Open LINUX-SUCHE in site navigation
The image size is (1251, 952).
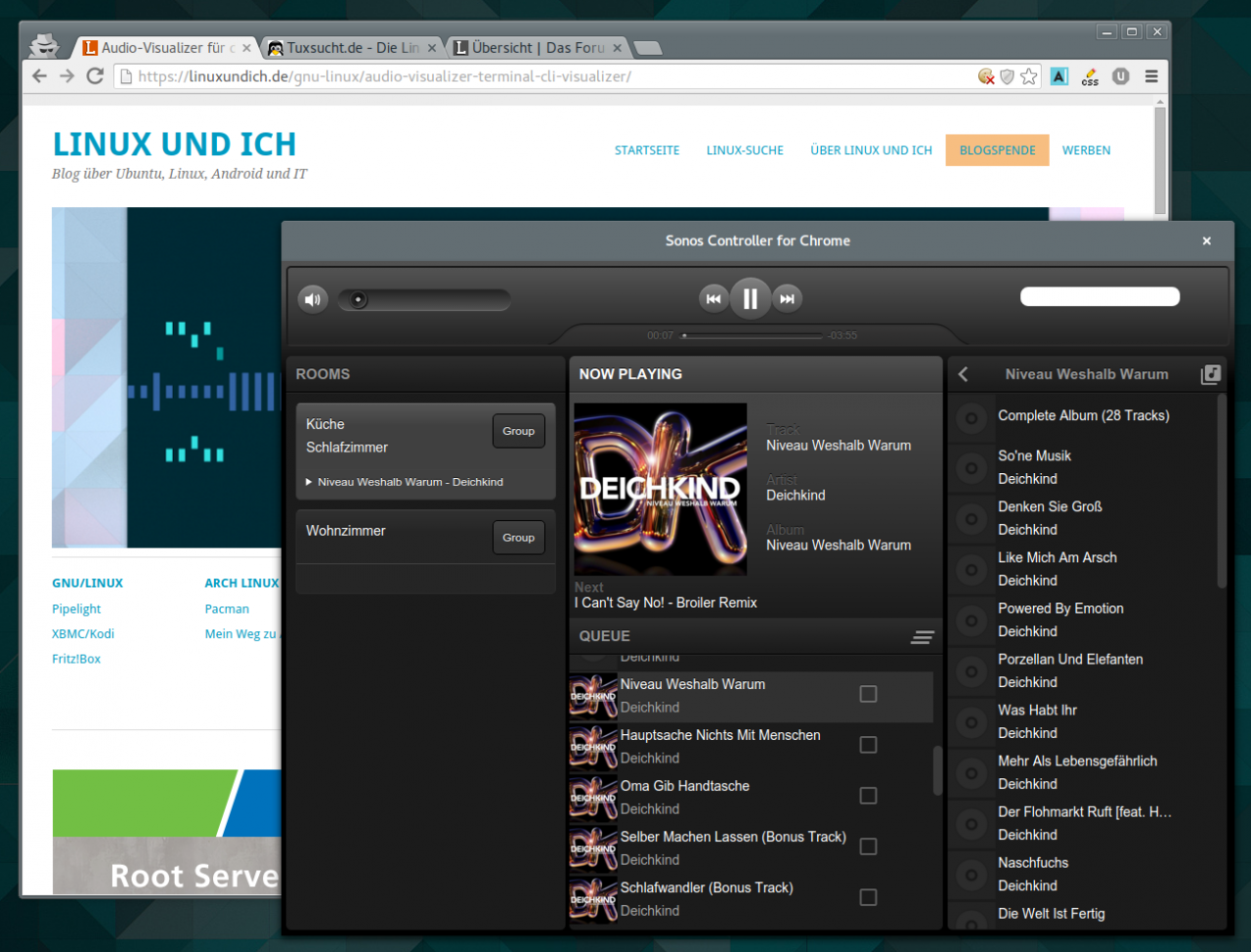tap(745, 151)
